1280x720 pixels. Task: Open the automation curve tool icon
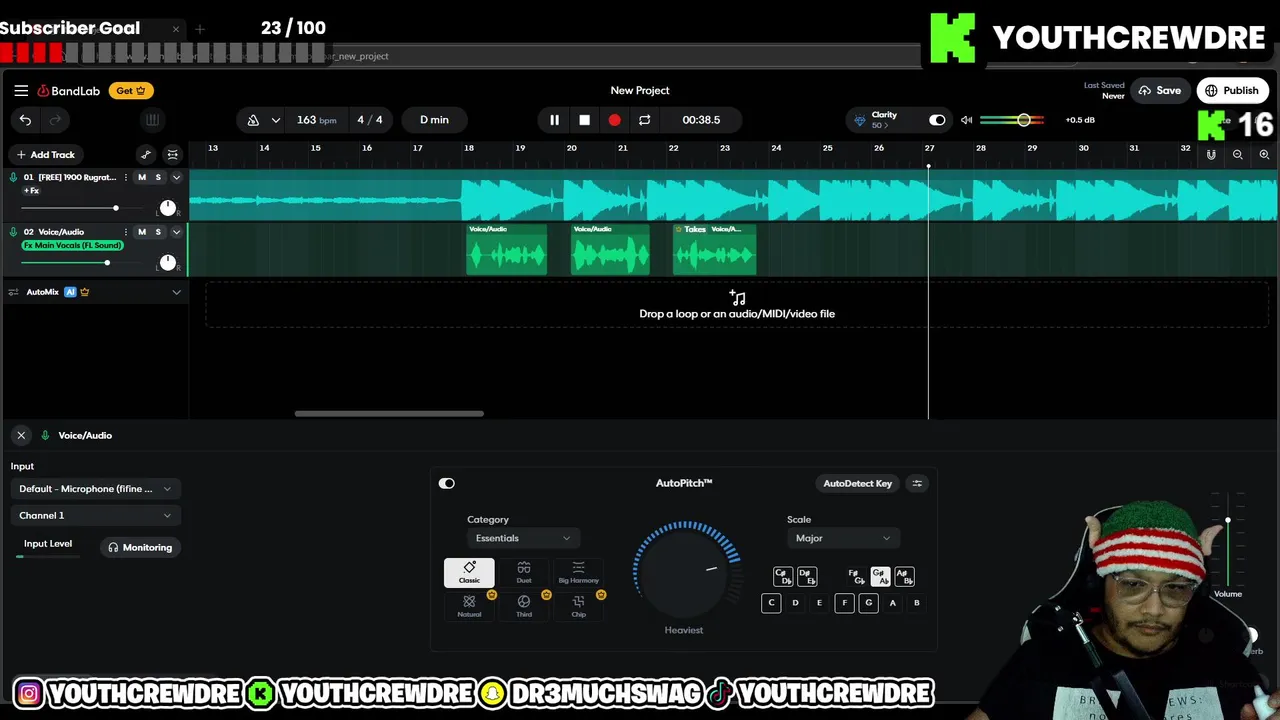[146, 154]
